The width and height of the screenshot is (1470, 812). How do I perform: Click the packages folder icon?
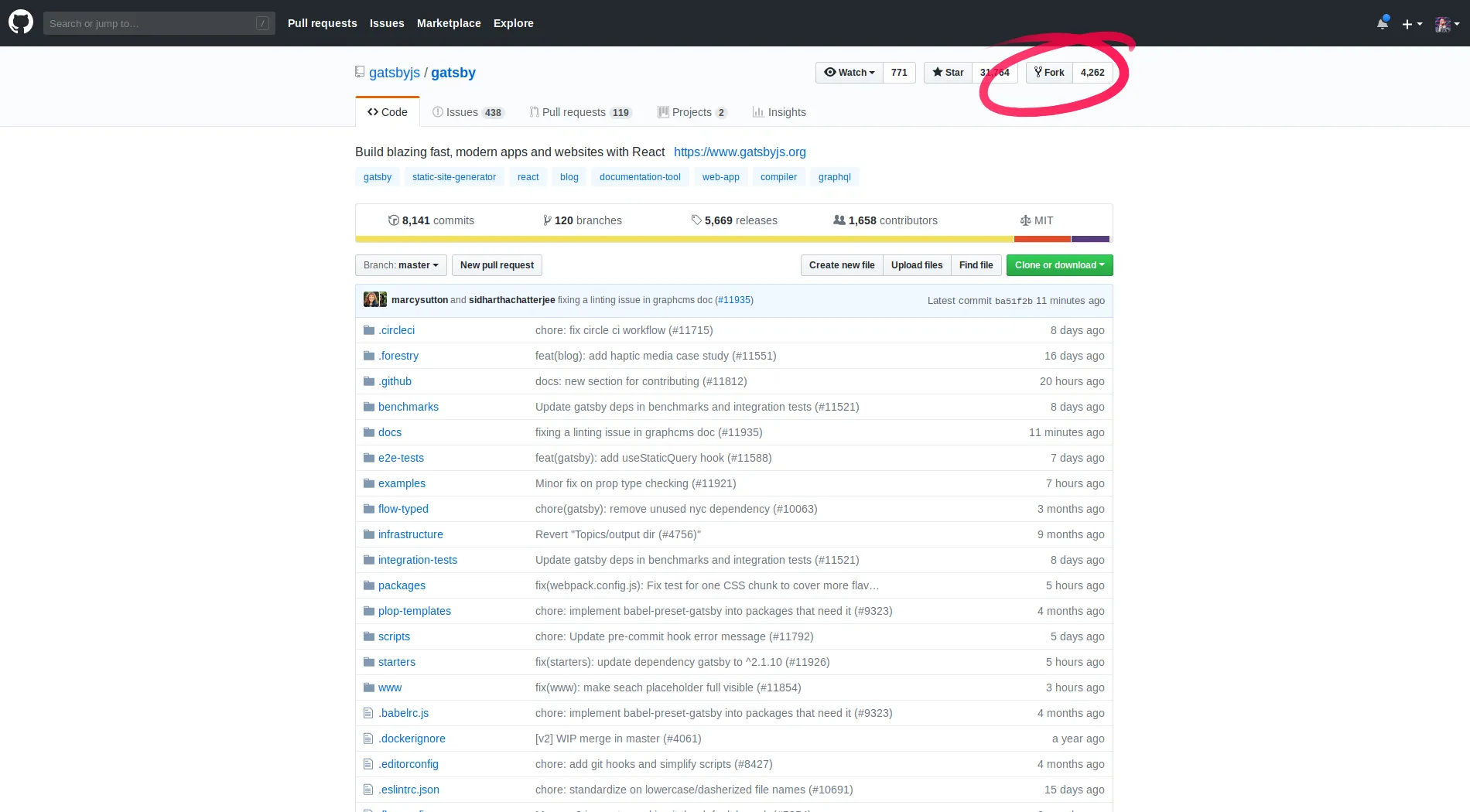click(369, 585)
